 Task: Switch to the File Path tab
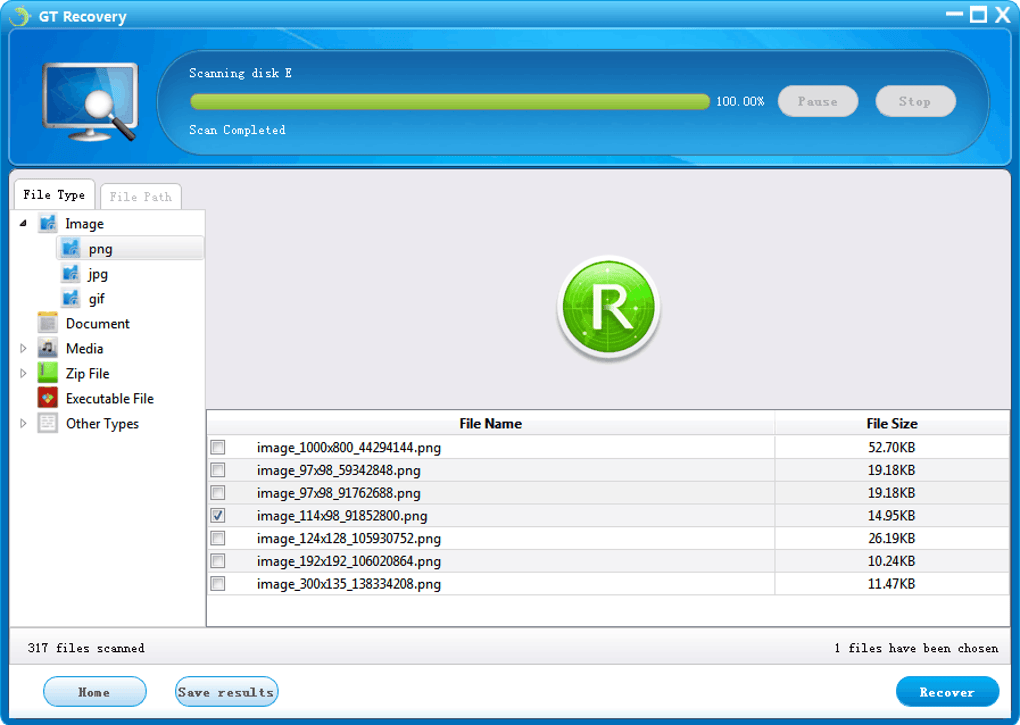point(141,196)
